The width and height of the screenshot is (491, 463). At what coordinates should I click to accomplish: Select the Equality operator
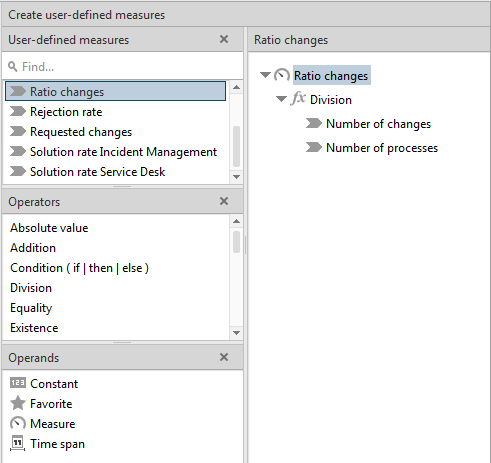tap(31, 308)
